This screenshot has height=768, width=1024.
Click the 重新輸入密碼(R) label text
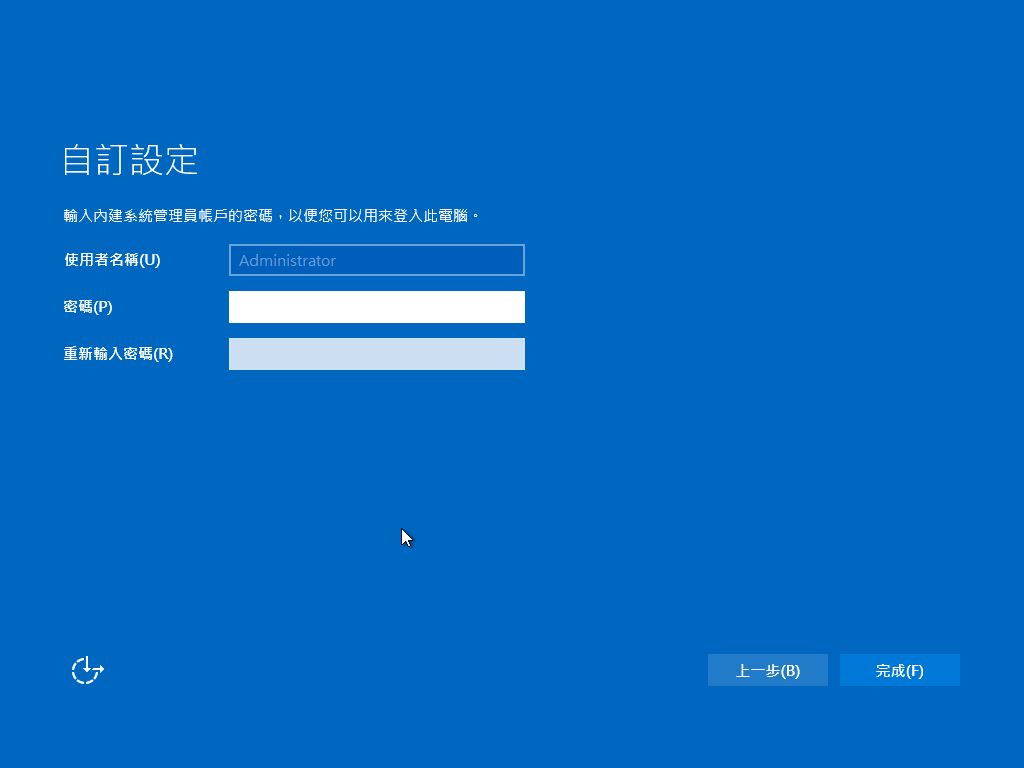118,354
